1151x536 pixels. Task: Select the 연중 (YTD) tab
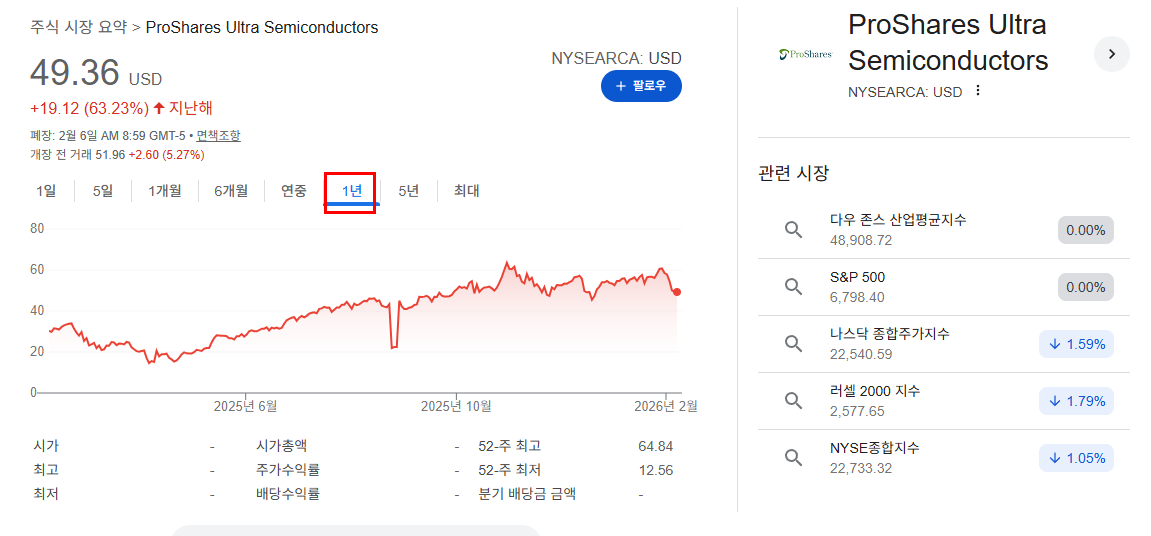click(294, 191)
